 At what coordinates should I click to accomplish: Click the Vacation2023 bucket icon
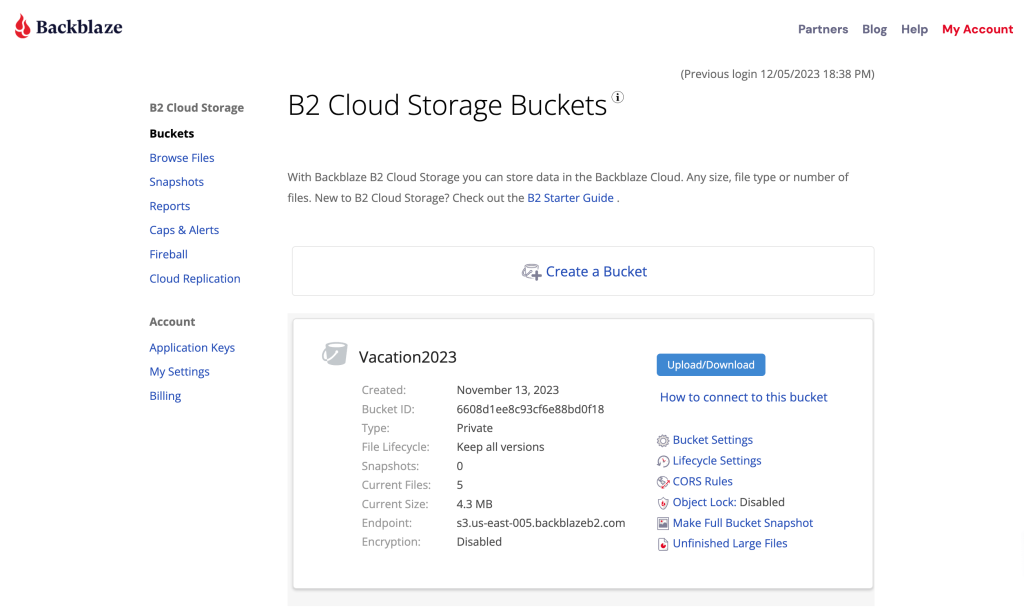[x=334, y=354]
